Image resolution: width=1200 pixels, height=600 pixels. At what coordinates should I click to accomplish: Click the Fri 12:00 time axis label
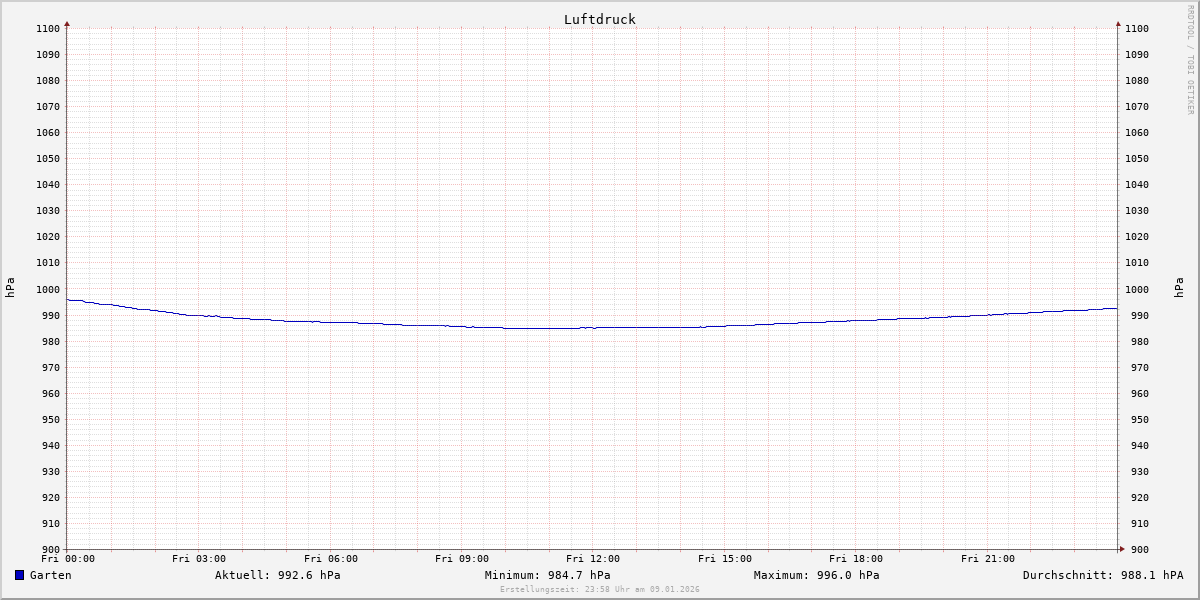coord(593,559)
